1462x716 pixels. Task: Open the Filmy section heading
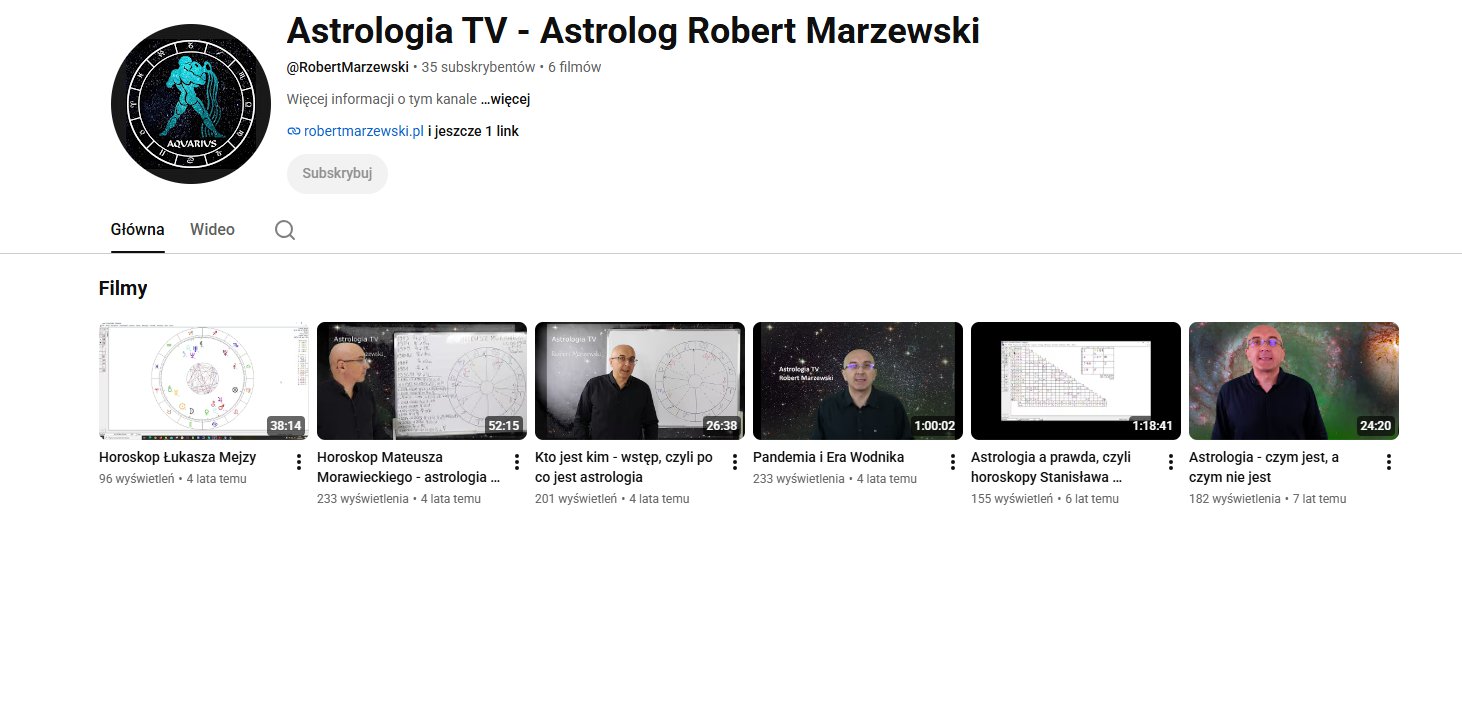pyautogui.click(x=123, y=289)
